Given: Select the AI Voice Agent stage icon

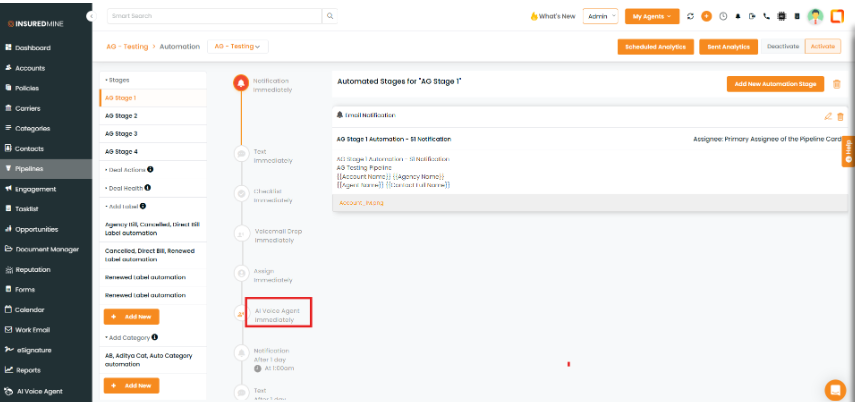Looking at the screenshot, I should [240, 314].
